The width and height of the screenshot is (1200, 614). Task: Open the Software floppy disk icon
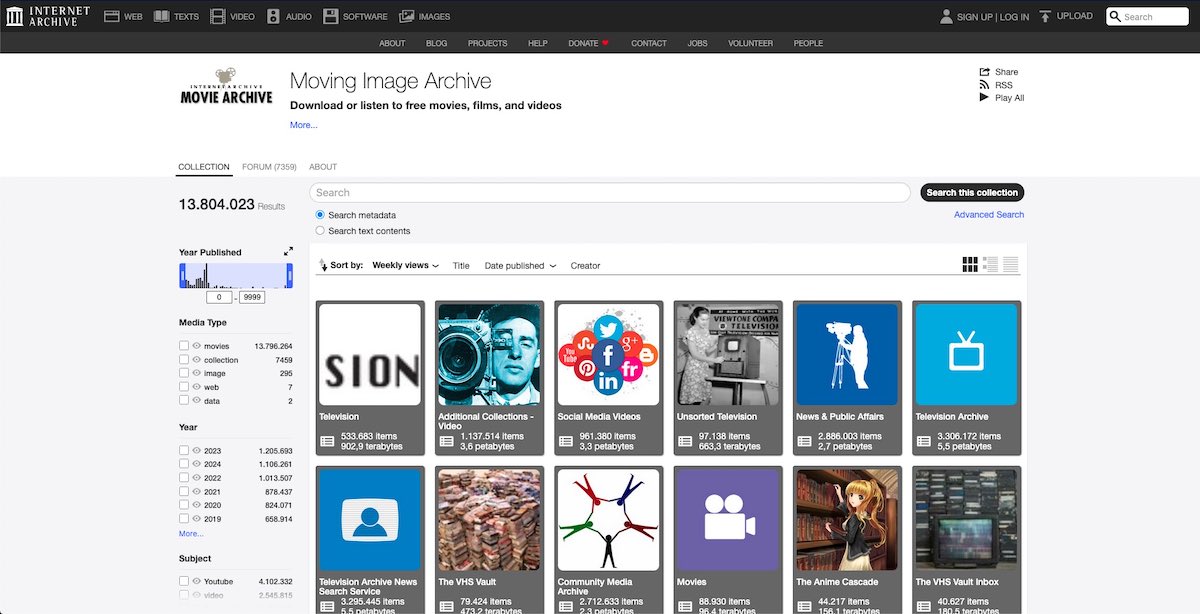[330, 16]
